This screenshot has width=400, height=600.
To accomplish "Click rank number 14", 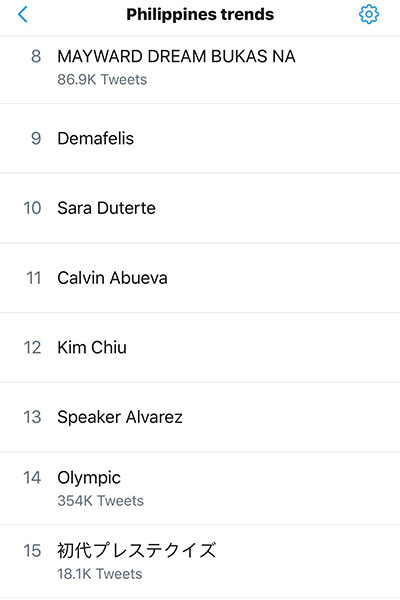I will (32, 478).
